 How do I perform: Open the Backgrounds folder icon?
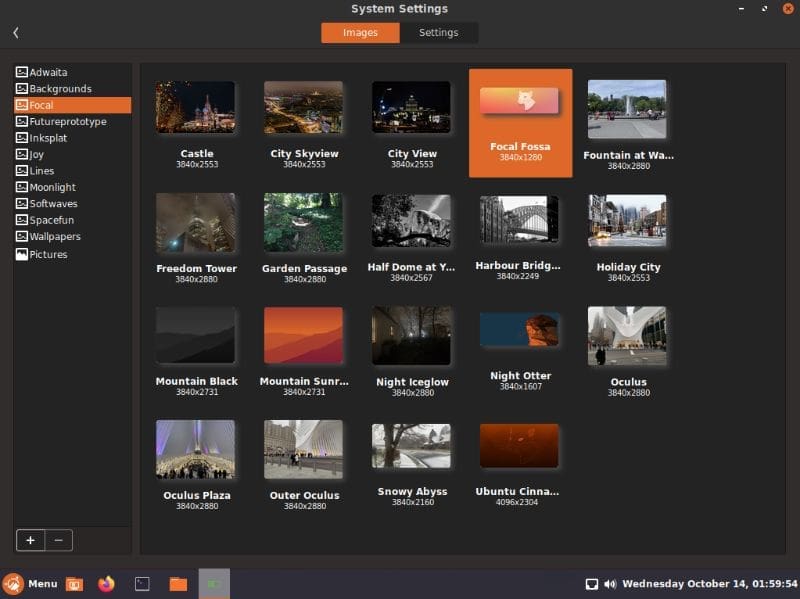(21, 88)
